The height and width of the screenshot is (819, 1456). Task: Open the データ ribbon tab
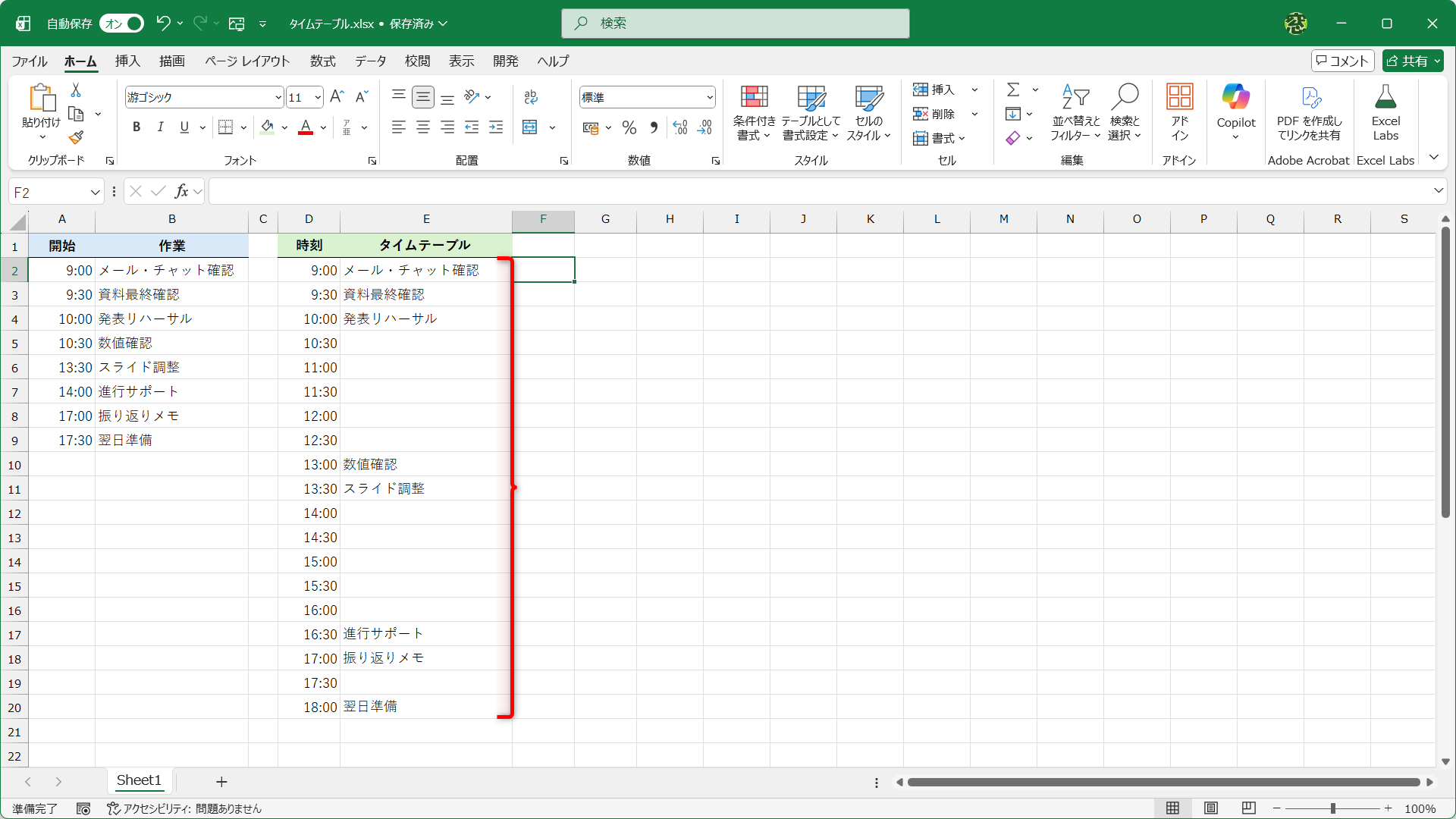[369, 61]
